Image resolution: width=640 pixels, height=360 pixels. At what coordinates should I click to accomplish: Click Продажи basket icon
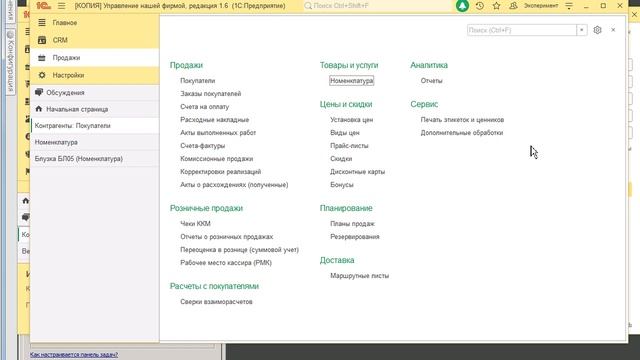(42, 58)
